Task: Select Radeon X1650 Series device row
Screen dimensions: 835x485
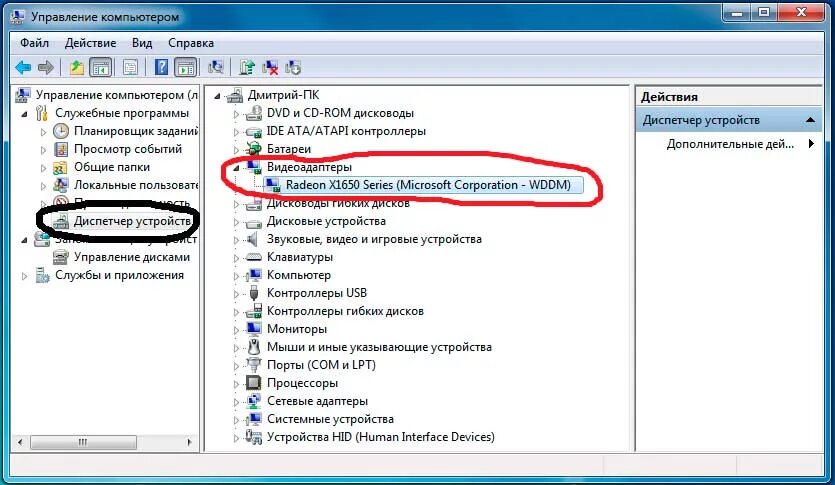Action: click(428, 185)
